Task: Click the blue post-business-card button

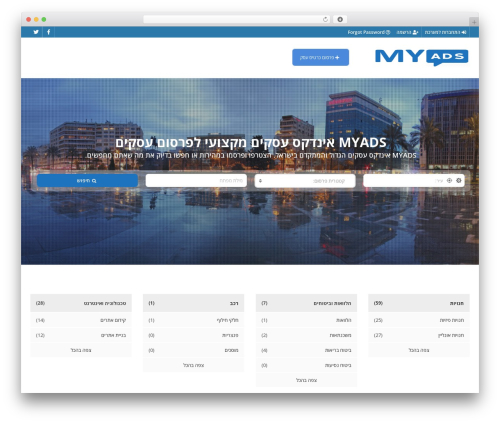Action: tap(320, 57)
